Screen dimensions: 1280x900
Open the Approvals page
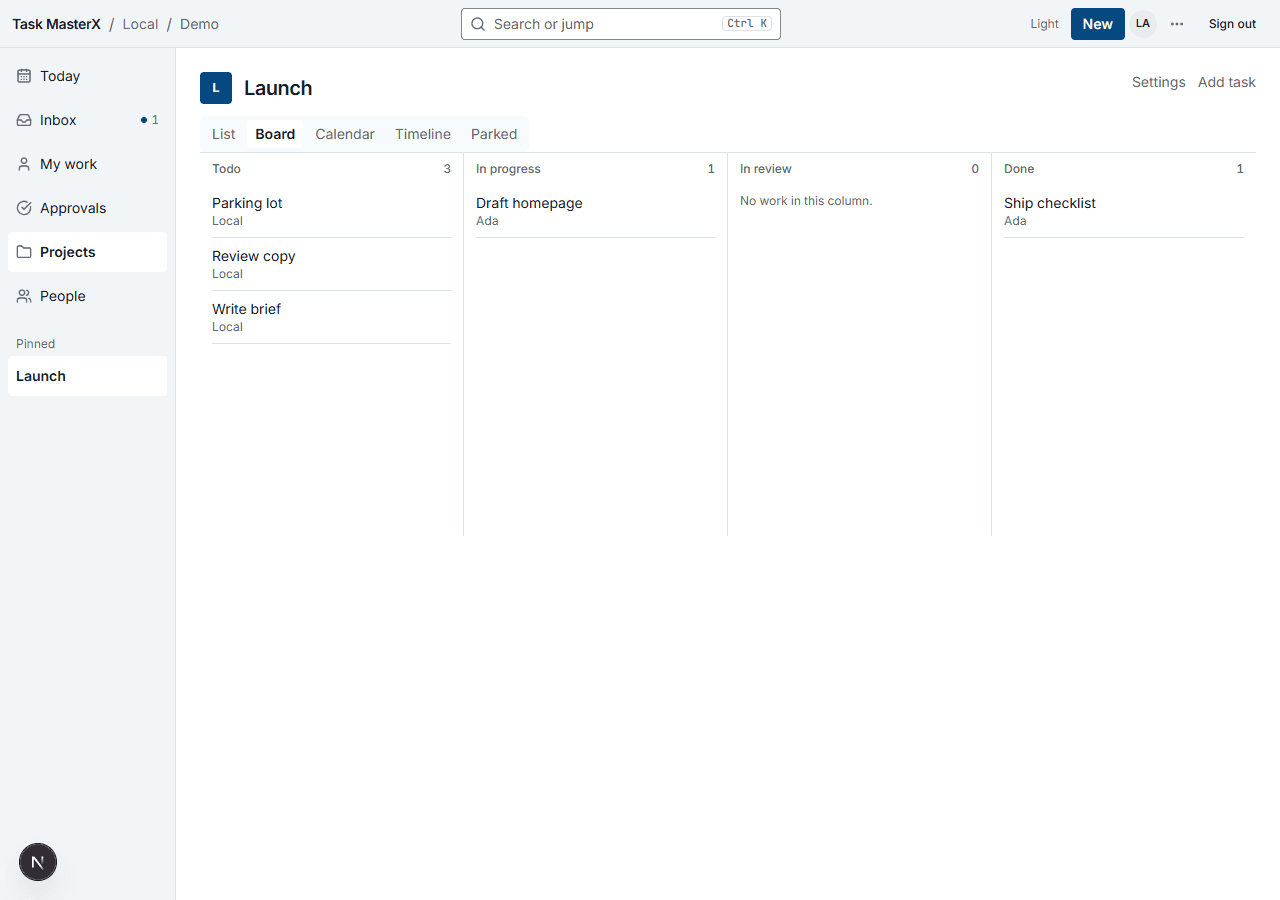(88, 208)
